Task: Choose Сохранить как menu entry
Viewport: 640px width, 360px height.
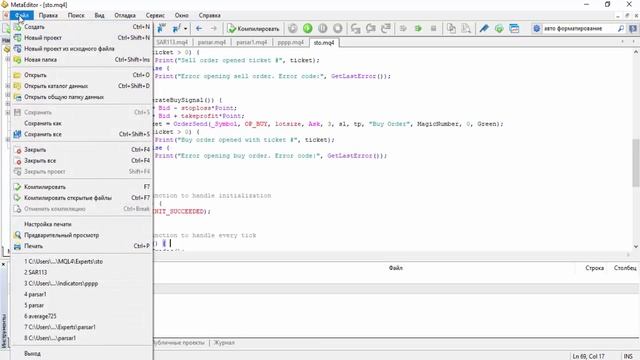Action: pyautogui.click(x=82, y=124)
